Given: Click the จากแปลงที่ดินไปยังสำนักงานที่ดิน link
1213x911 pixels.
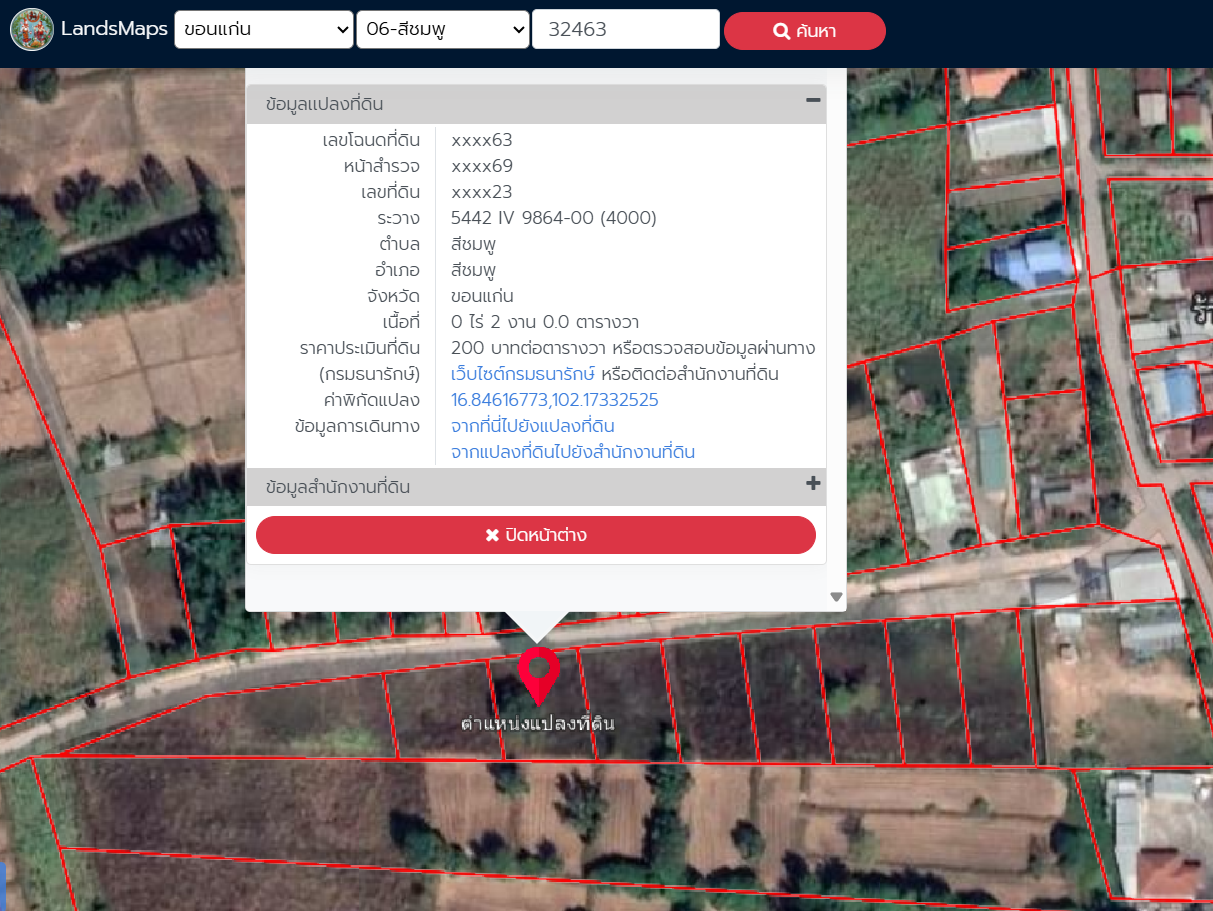Looking at the screenshot, I should (573, 452).
